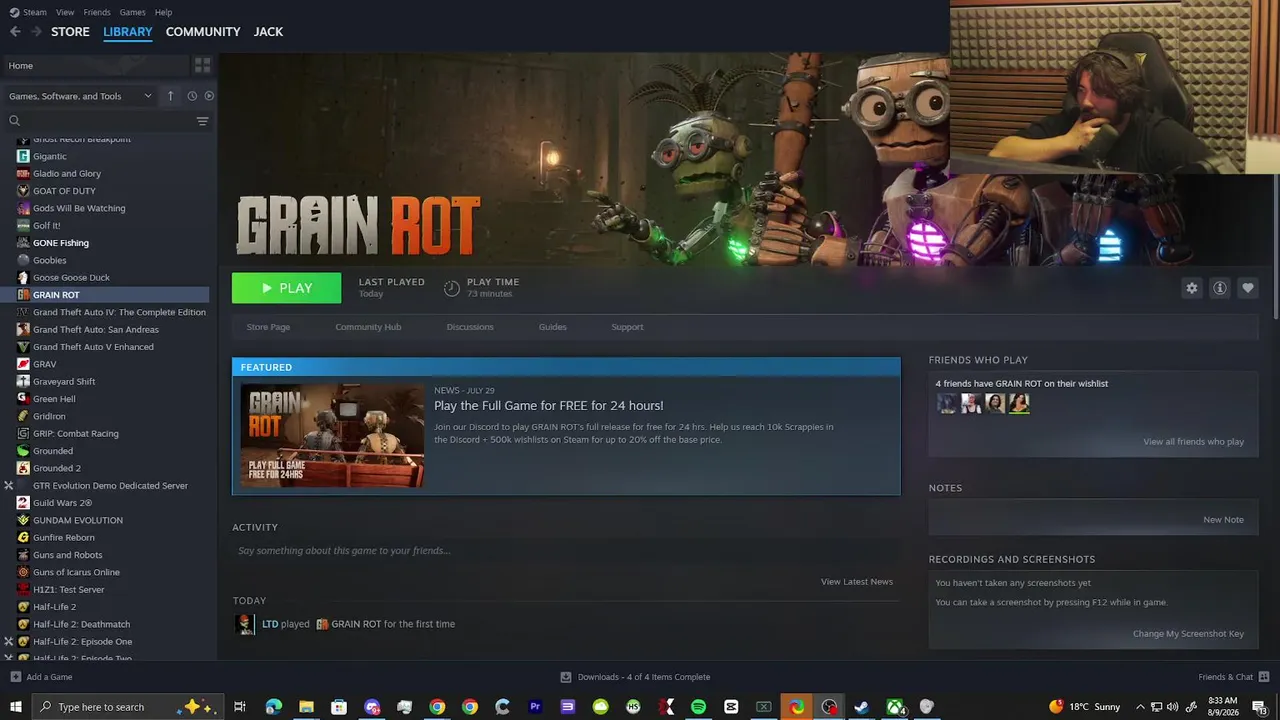Screen dimensions: 1280x720
Task: Go back using the back arrow
Action: click(x=15, y=32)
